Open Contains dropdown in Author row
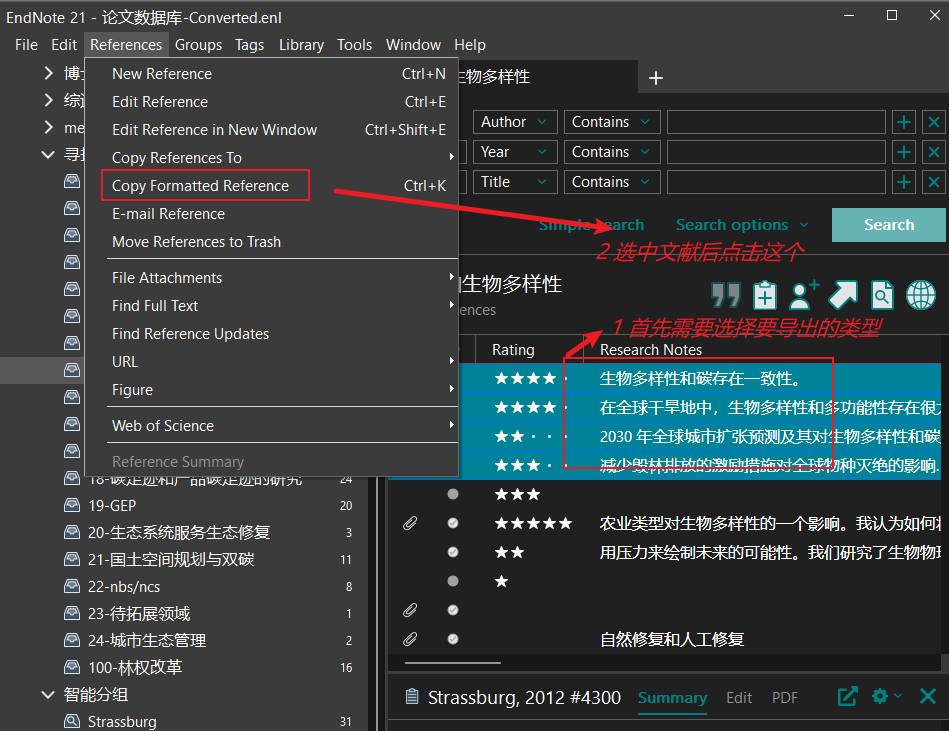Image resolution: width=949 pixels, height=731 pixels. click(612, 122)
